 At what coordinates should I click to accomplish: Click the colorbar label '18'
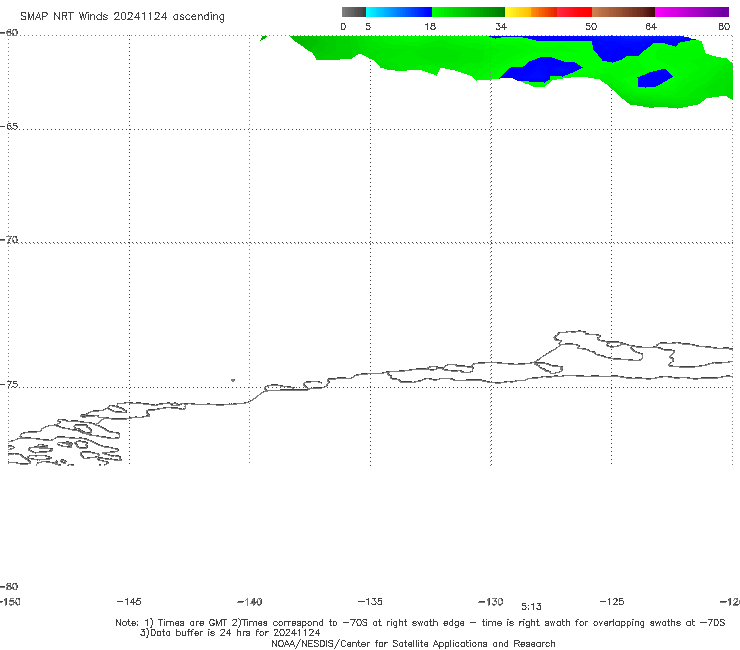pyautogui.click(x=430, y=26)
